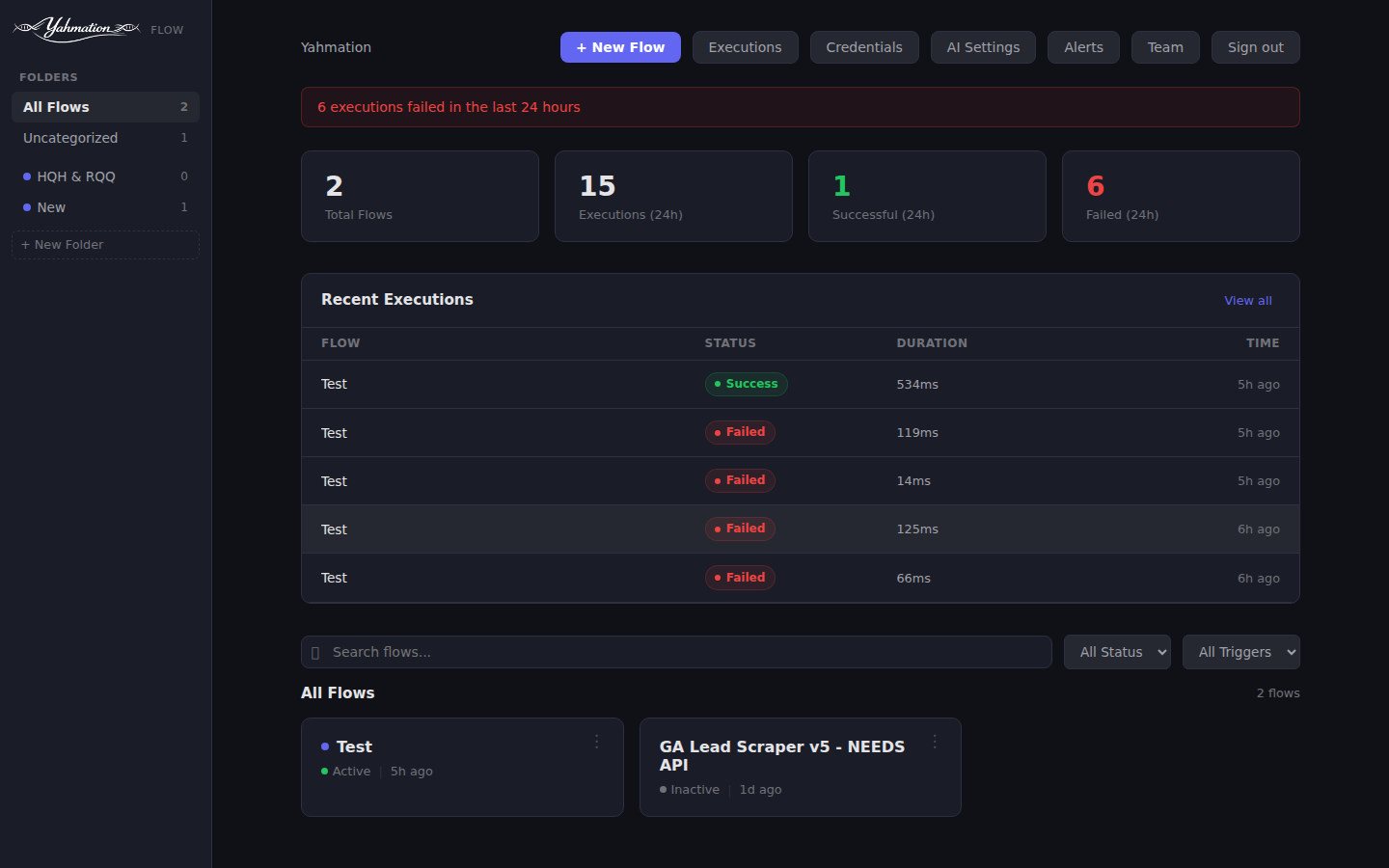Create a flow with the New Flow button

point(620,46)
